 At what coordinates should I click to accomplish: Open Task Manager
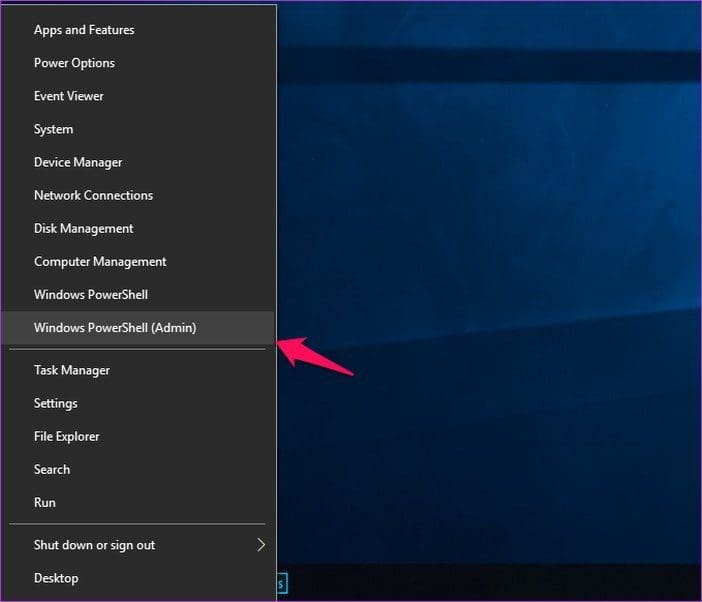point(138,370)
